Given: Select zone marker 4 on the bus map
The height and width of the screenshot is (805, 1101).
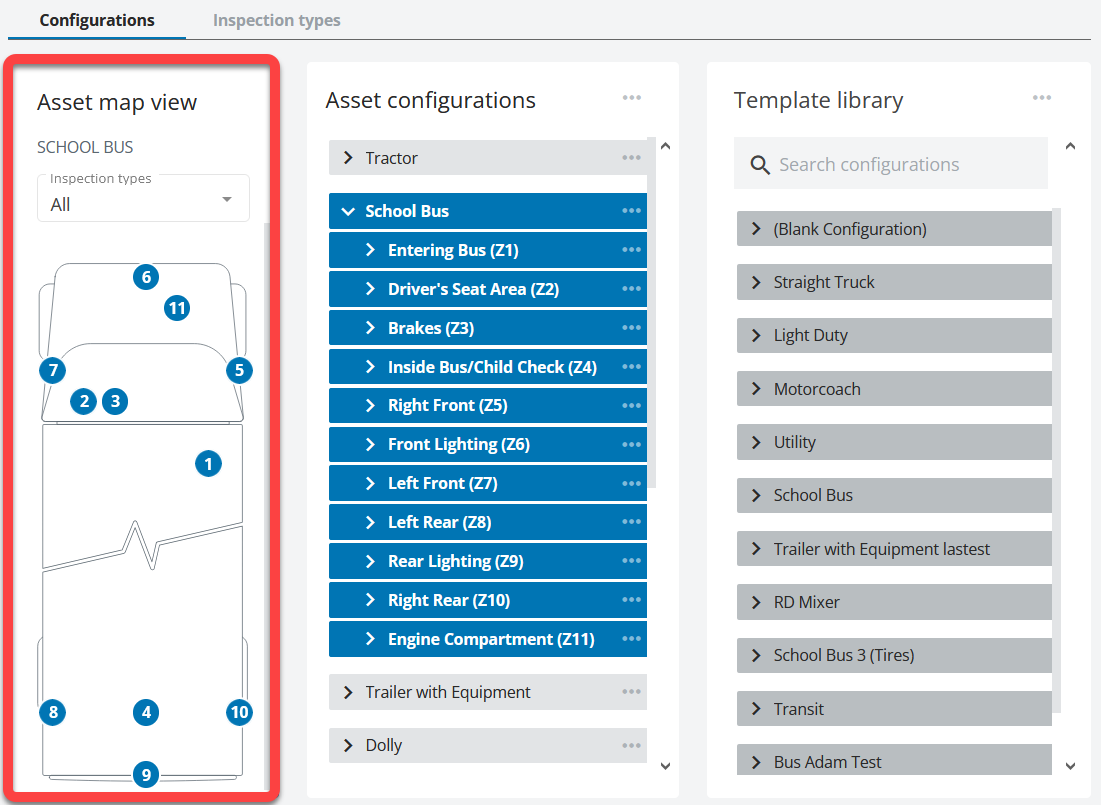Looking at the screenshot, I should [146, 712].
